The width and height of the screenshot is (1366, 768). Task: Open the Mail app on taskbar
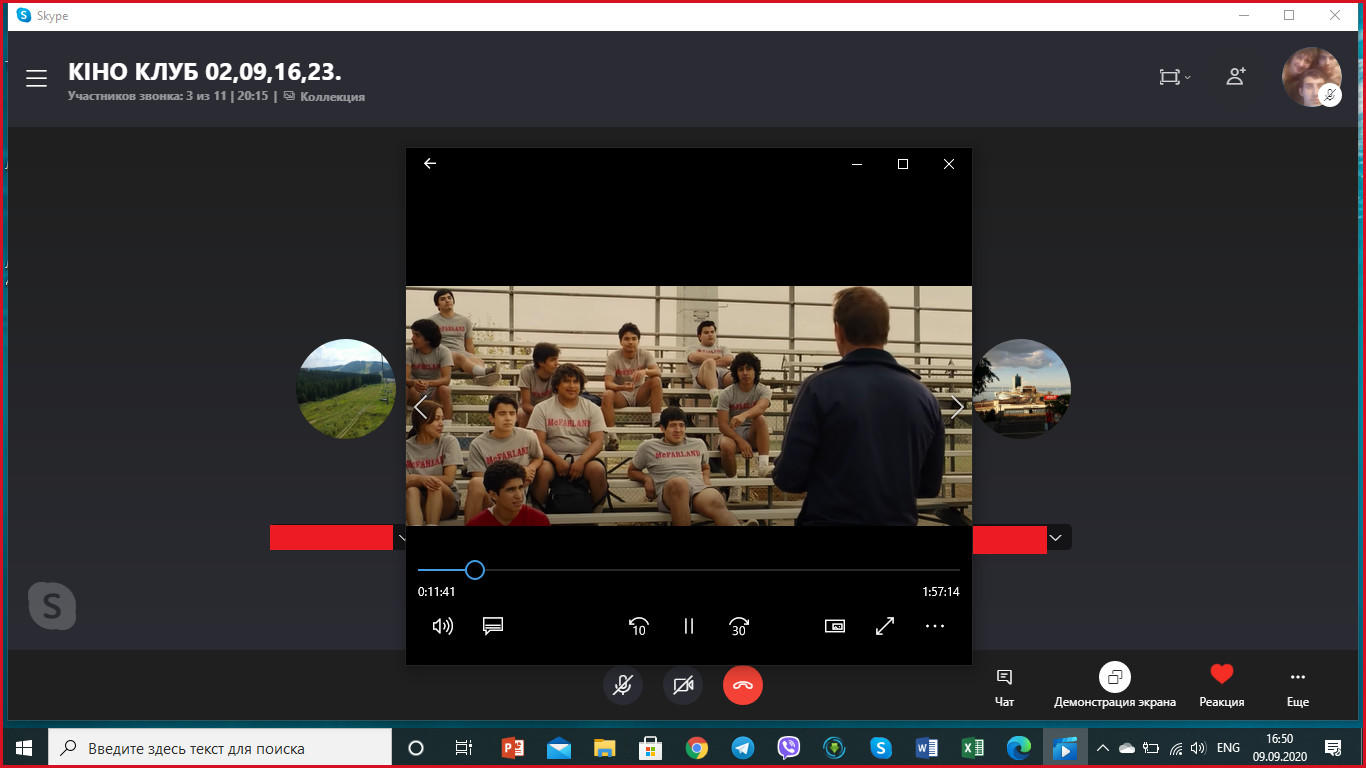tap(559, 747)
